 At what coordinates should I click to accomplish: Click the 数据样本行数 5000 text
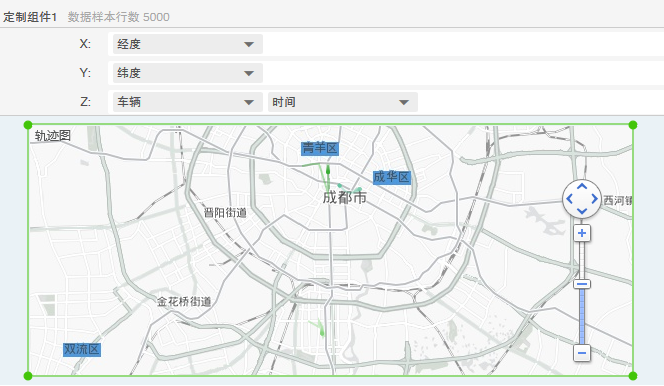tap(119, 17)
